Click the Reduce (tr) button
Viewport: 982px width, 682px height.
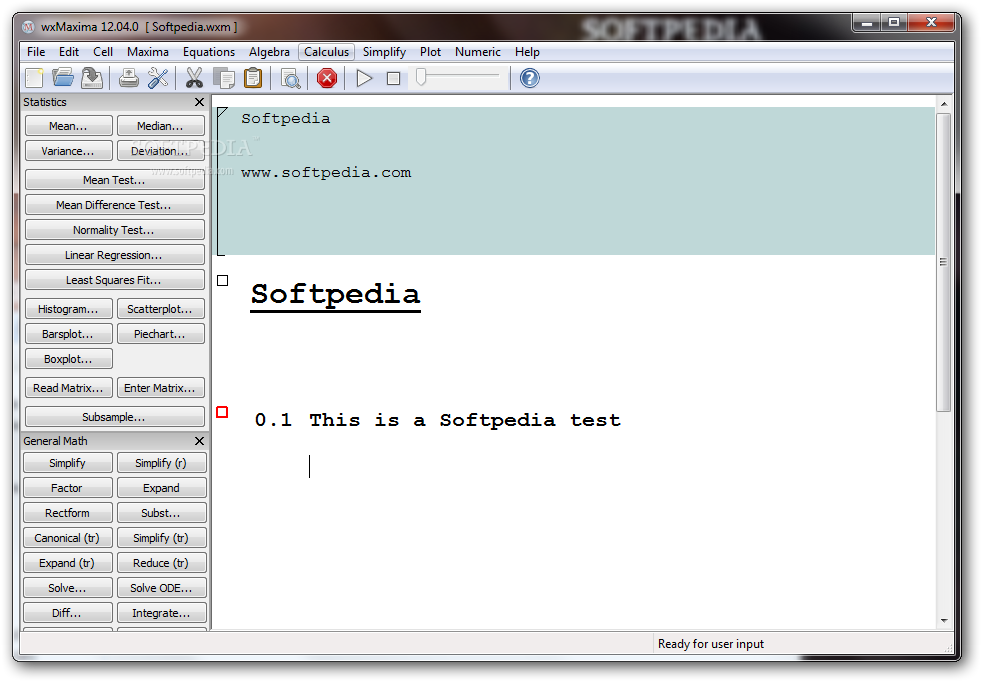pyautogui.click(x=162, y=563)
